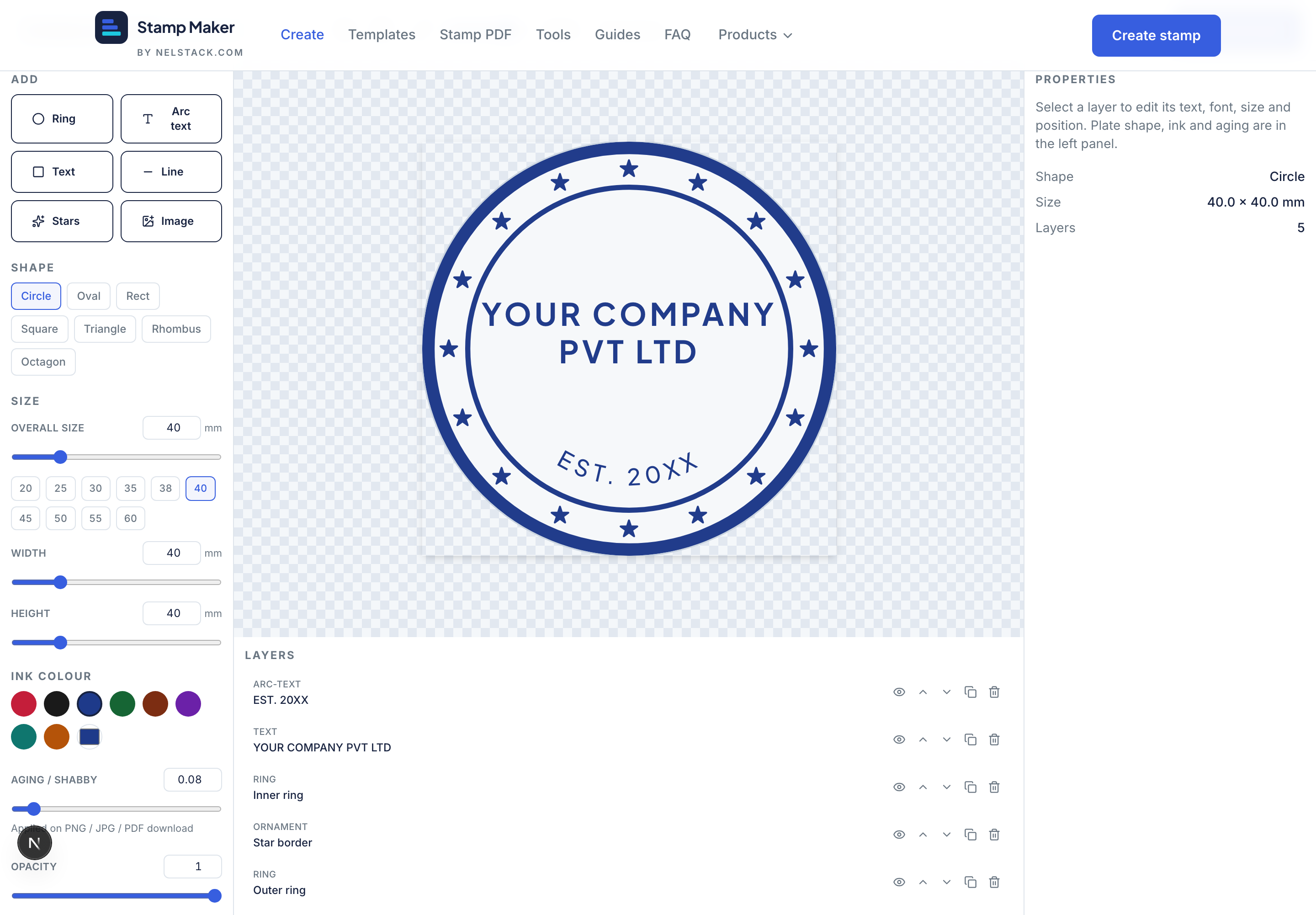Viewport: 1316px width, 915px height.
Task: Click the Opacity slider handle
Action: (x=215, y=896)
